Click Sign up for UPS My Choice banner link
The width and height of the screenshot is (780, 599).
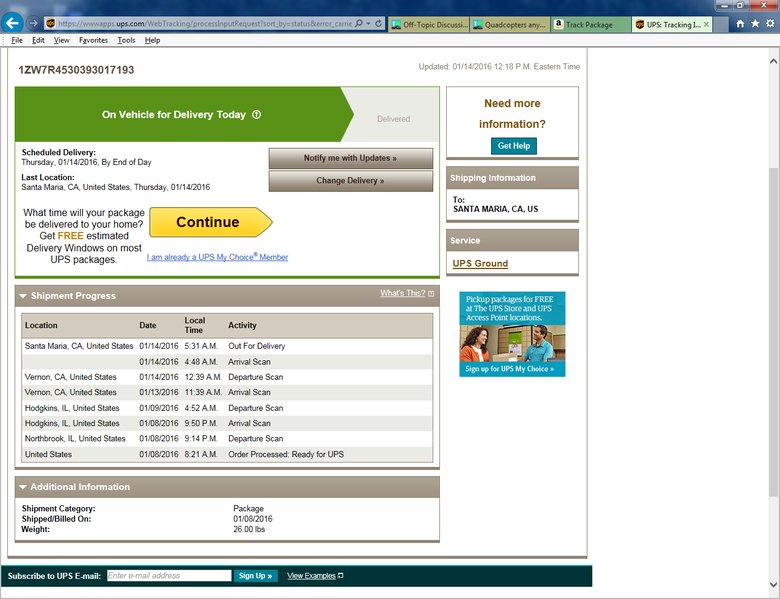(509, 369)
